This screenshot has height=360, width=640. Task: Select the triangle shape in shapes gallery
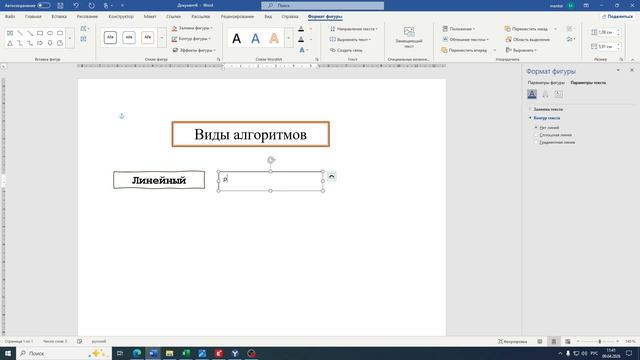pos(10,43)
